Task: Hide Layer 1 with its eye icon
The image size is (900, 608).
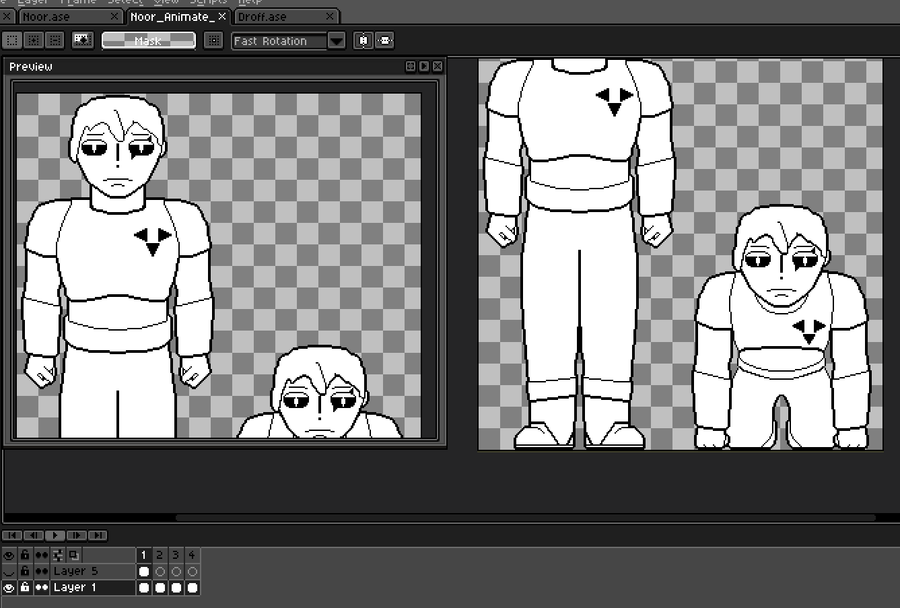Action: pos(9,587)
